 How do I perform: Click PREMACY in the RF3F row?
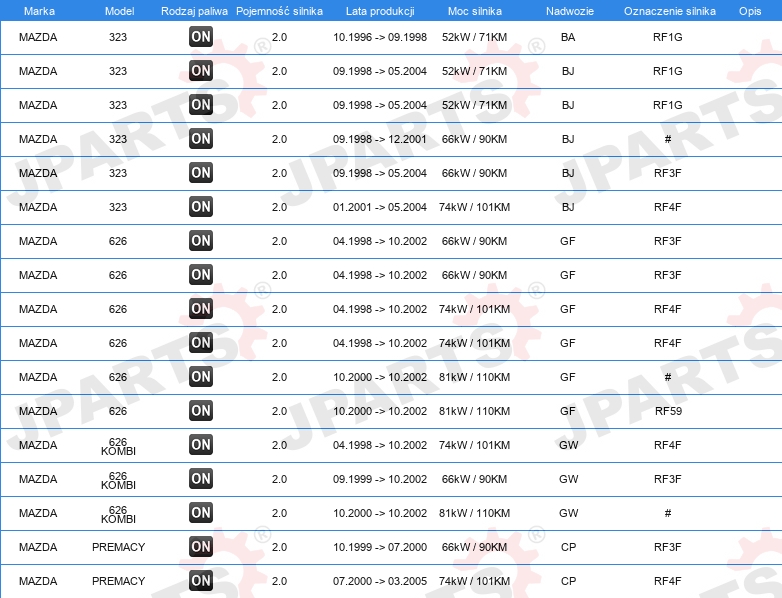click(118, 547)
